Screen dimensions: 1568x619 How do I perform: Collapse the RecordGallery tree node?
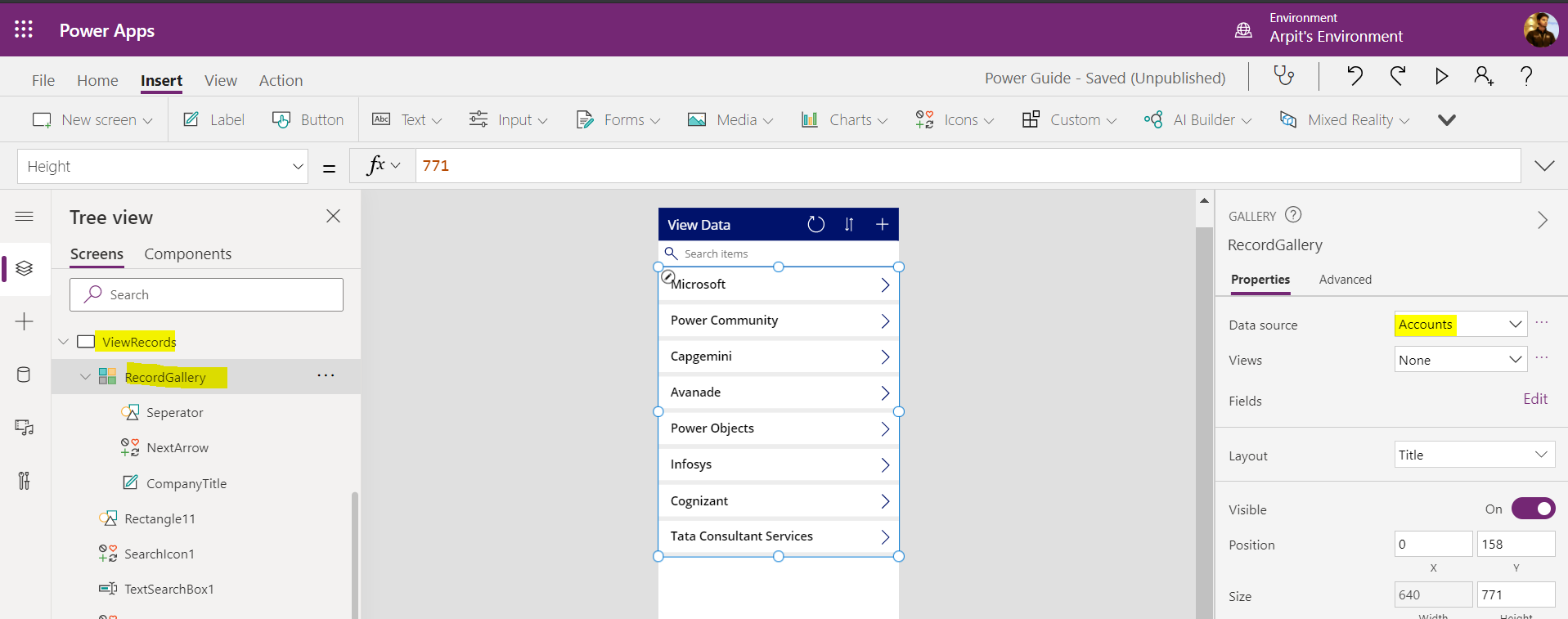pyautogui.click(x=85, y=376)
